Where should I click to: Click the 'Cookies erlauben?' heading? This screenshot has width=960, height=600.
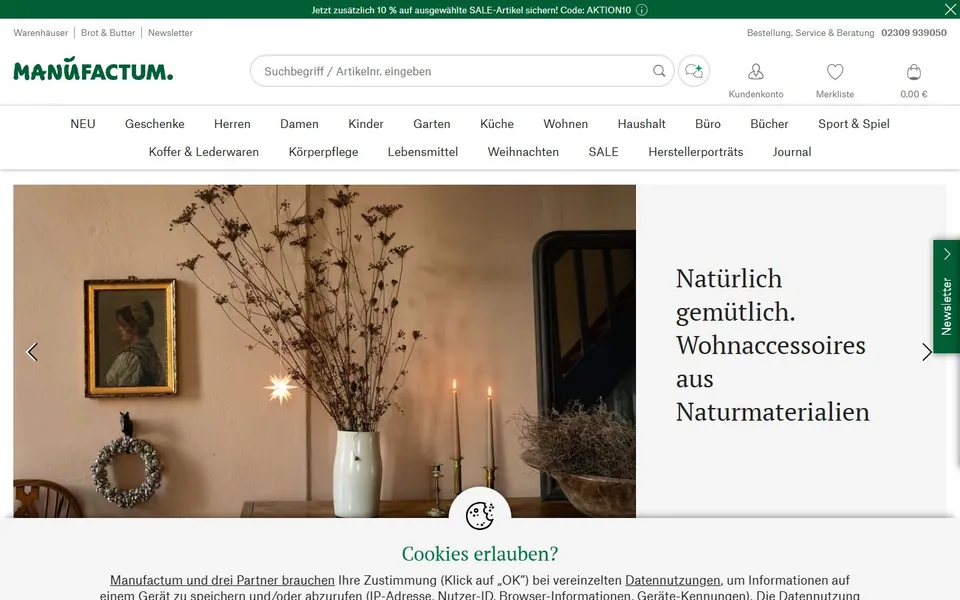tap(480, 553)
